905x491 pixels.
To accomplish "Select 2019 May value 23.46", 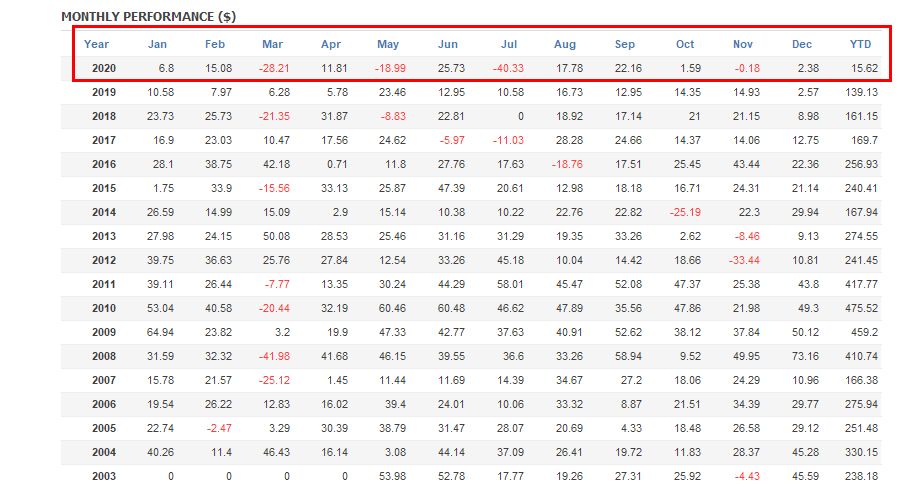I will pos(392,92).
